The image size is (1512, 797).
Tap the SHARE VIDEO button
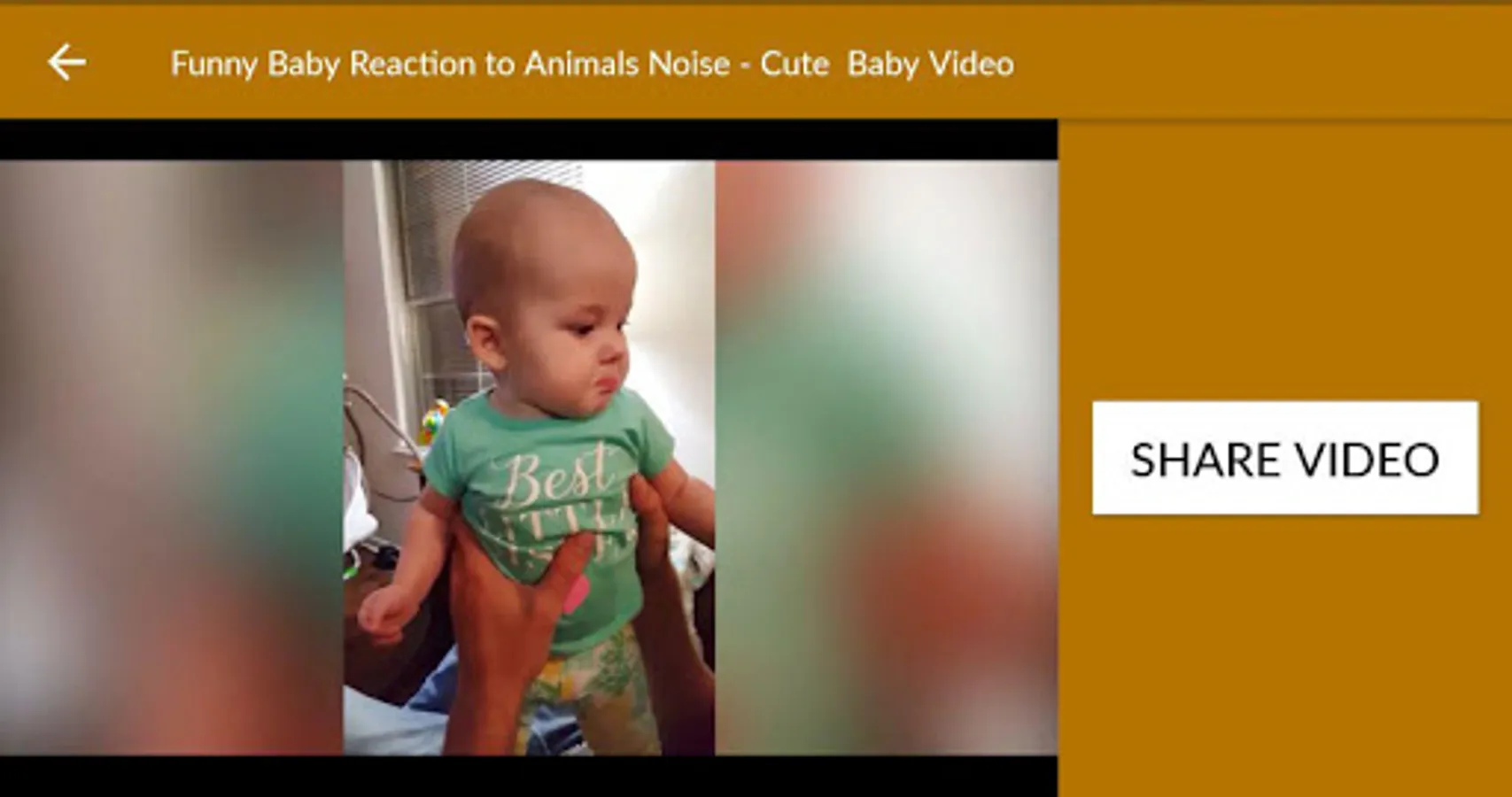click(x=1284, y=458)
